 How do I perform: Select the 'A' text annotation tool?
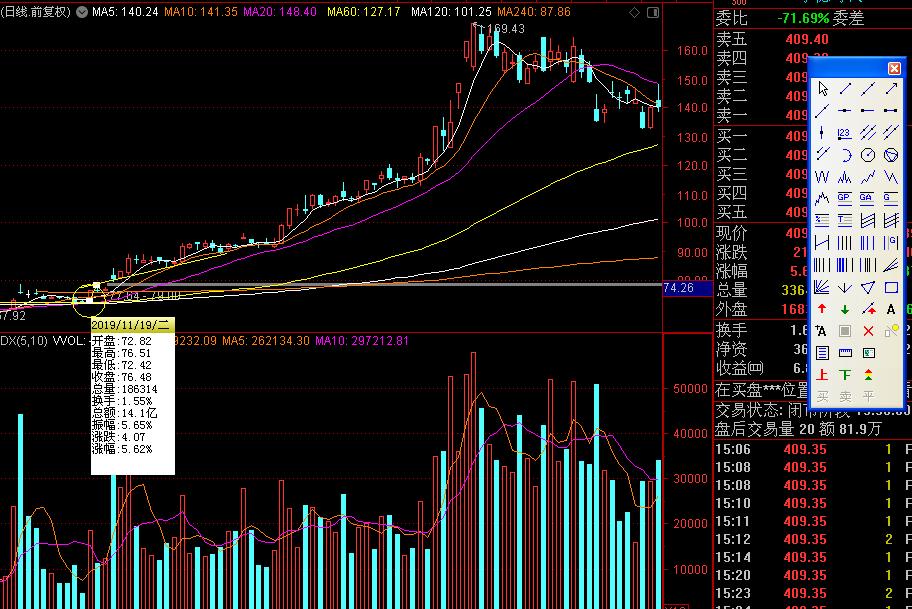click(891, 309)
